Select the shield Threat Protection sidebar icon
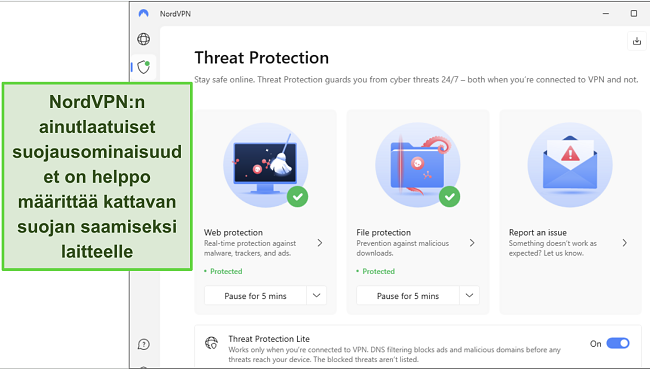Image resolution: width=650 pixels, height=369 pixels. (x=144, y=67)
